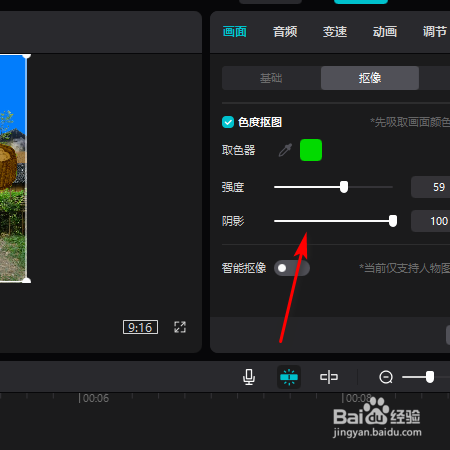Select the 抠像 sub-tab
Viewport: 450px width, 450px height.
(x=370, y=78)
